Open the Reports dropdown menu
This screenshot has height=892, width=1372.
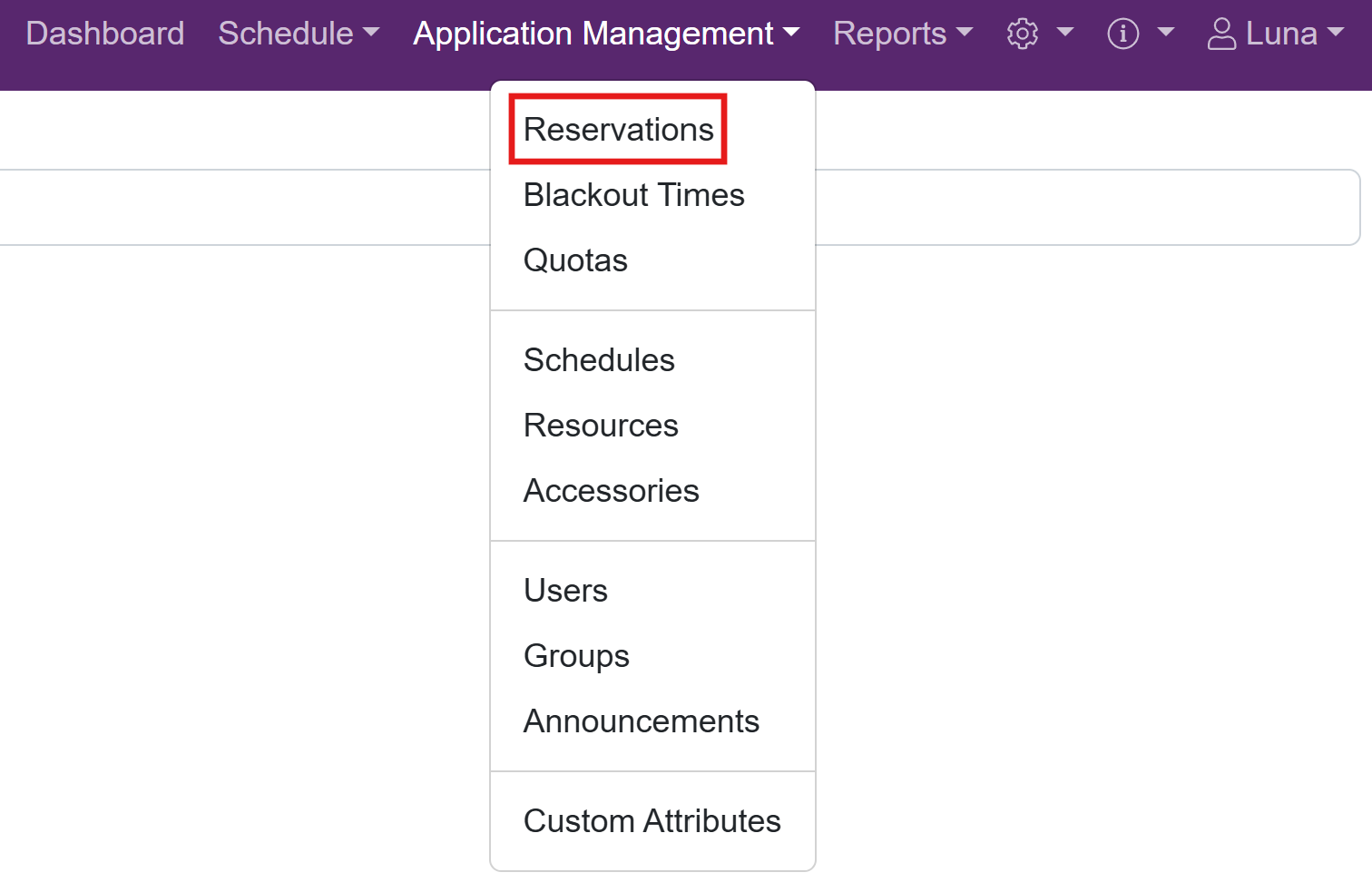(x=902, y=34)
